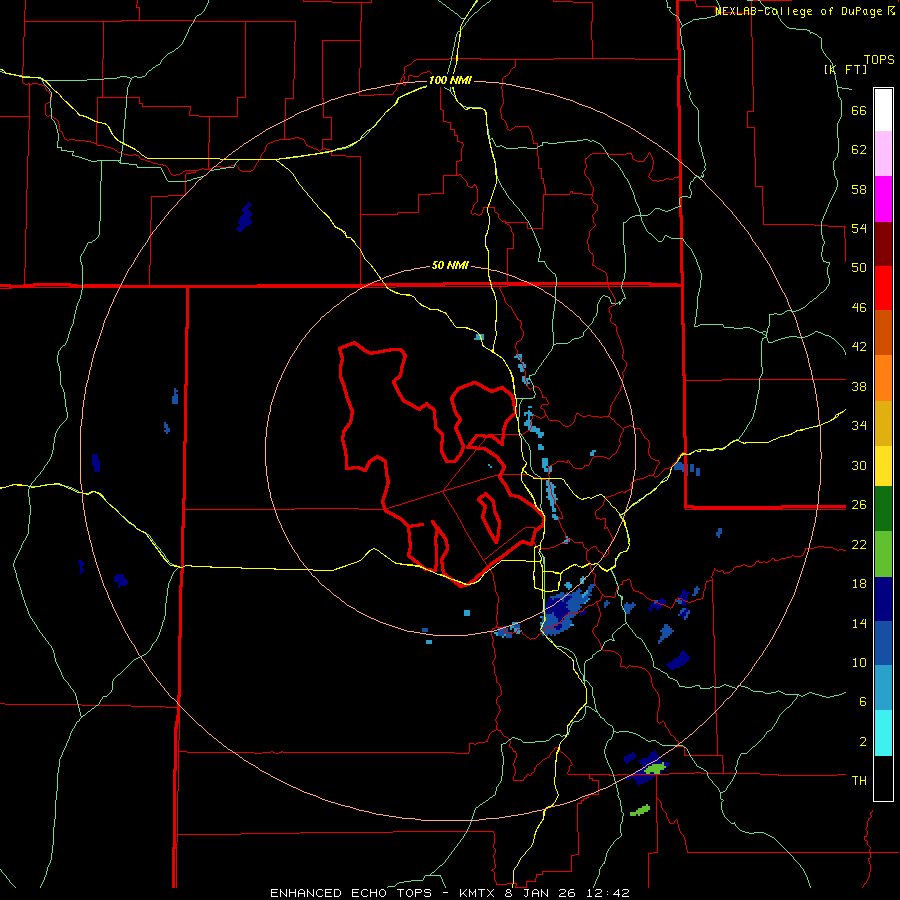Select the "TOPS" legend title
Image resolution: width=900 pixels, height=900 pixels.
pos(879,59)
